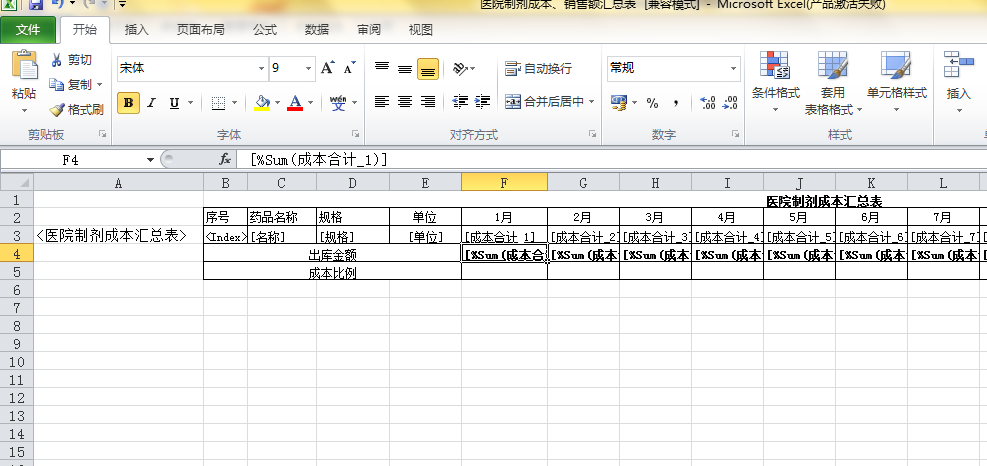Click the insert function fx icon

225,159
